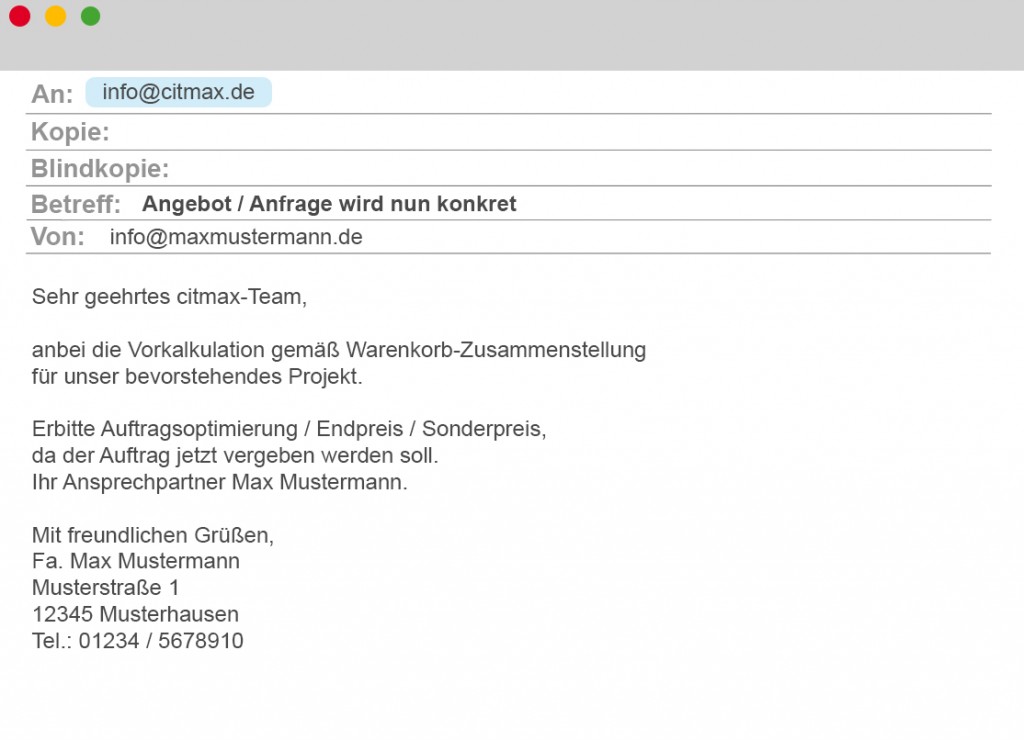The width and height of the screenshot is (1024, 740).
Task: Focus the Kopie (CC) field
Action: pos(550,132)
